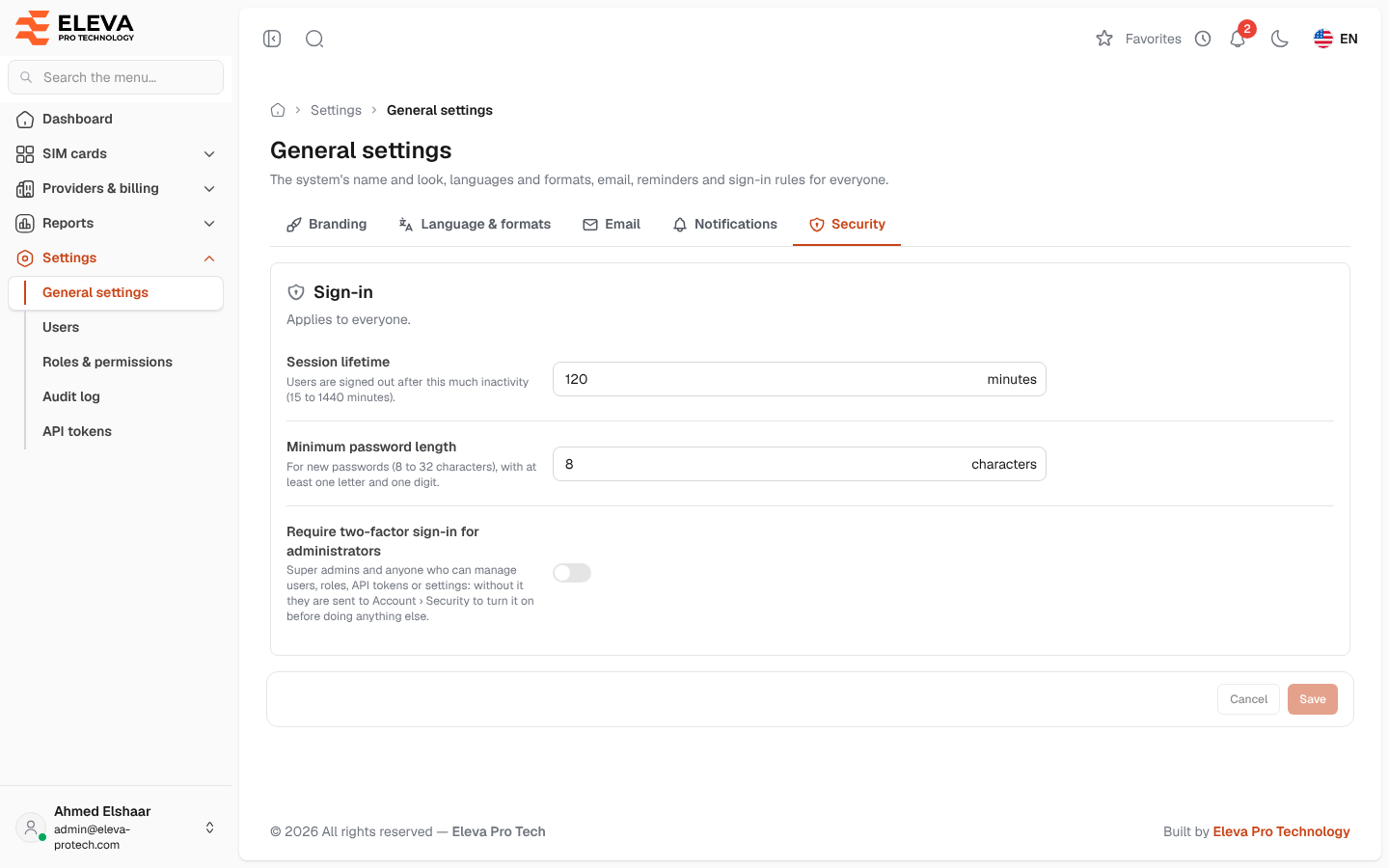Click the US flag language icon
This screenshot has height=868, width=1389.
[1323, 39]
